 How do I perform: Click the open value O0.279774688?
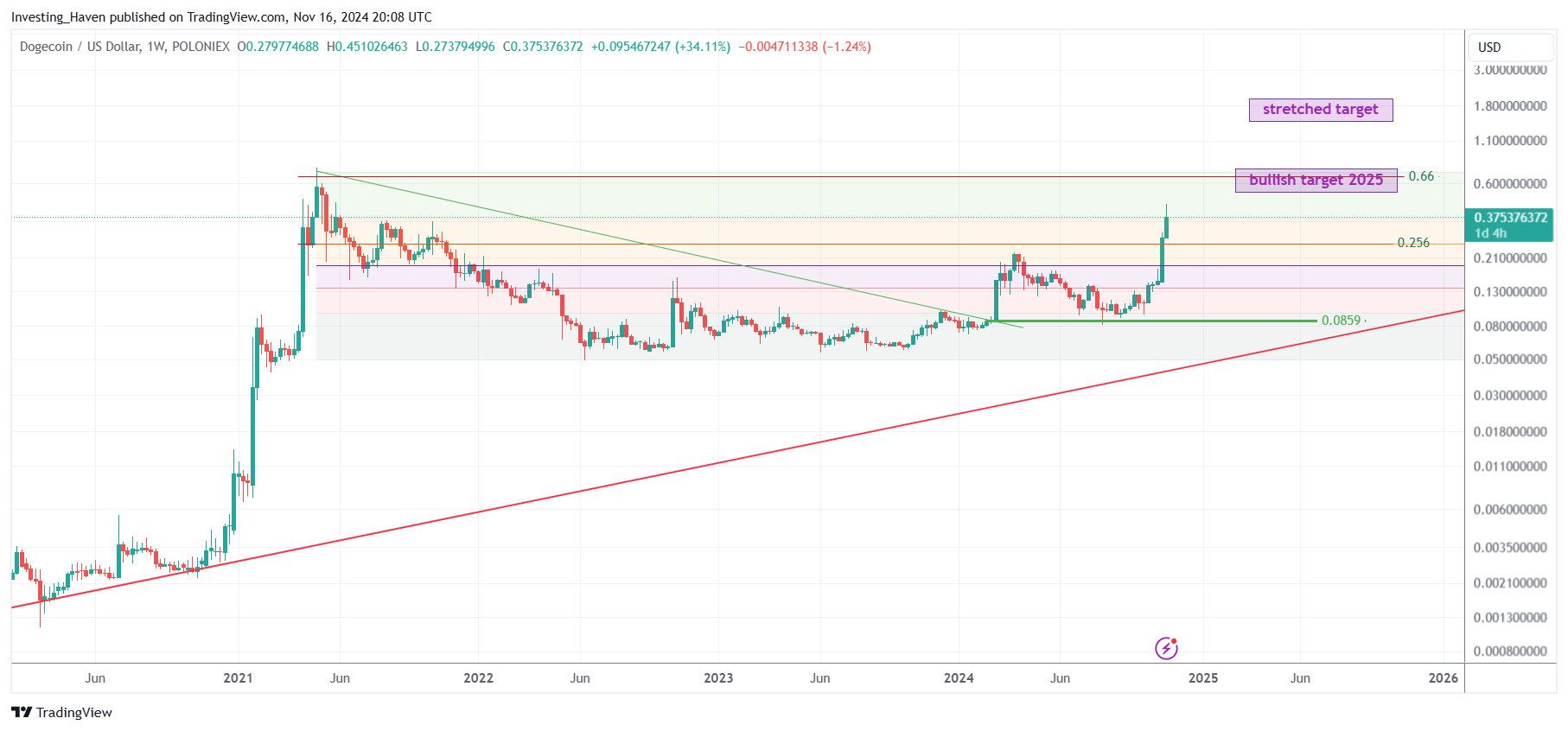[277, 47]
